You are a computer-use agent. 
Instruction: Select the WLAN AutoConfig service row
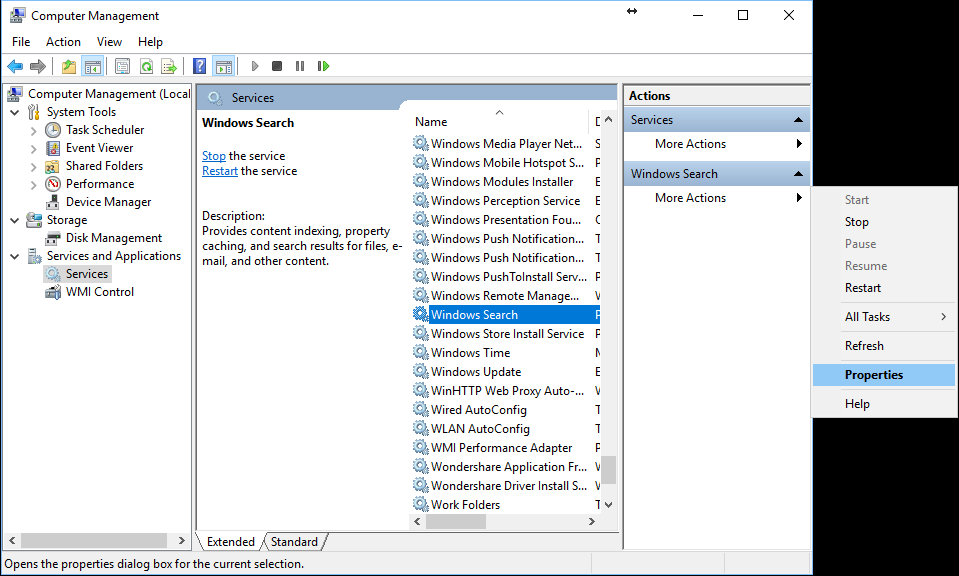point(505,429)
